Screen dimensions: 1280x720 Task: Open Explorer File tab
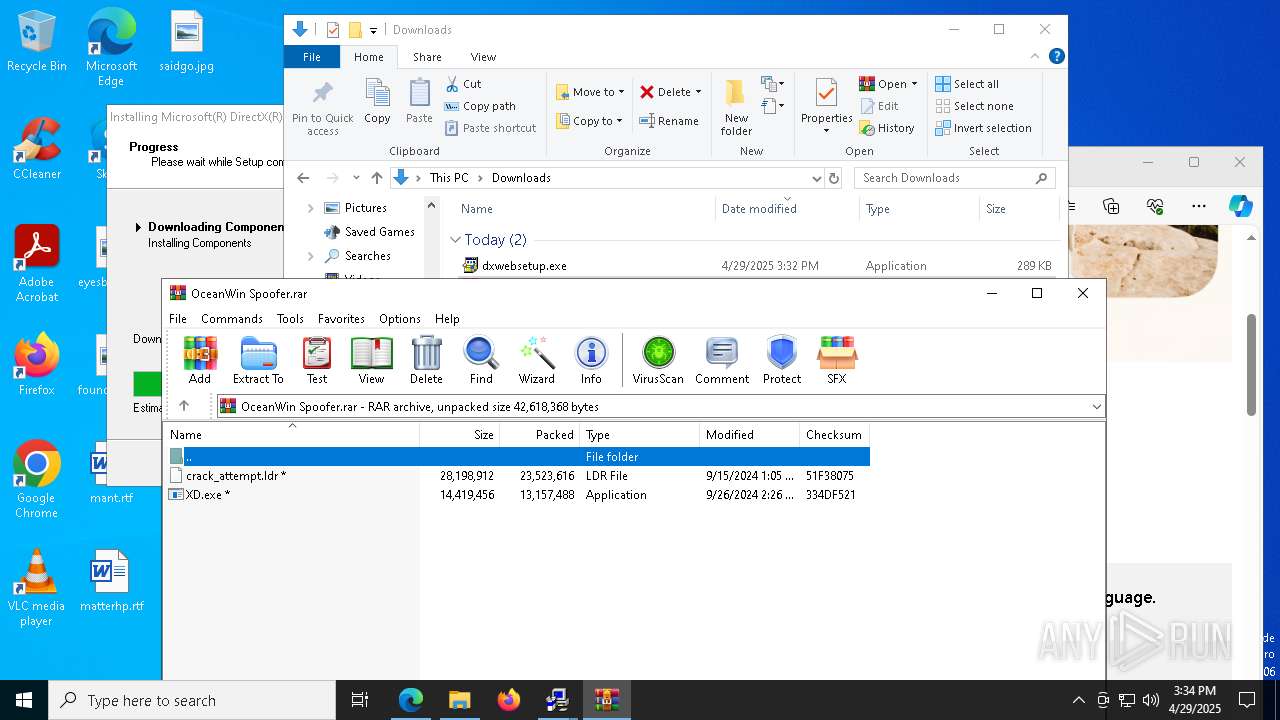tap(312, 57)
